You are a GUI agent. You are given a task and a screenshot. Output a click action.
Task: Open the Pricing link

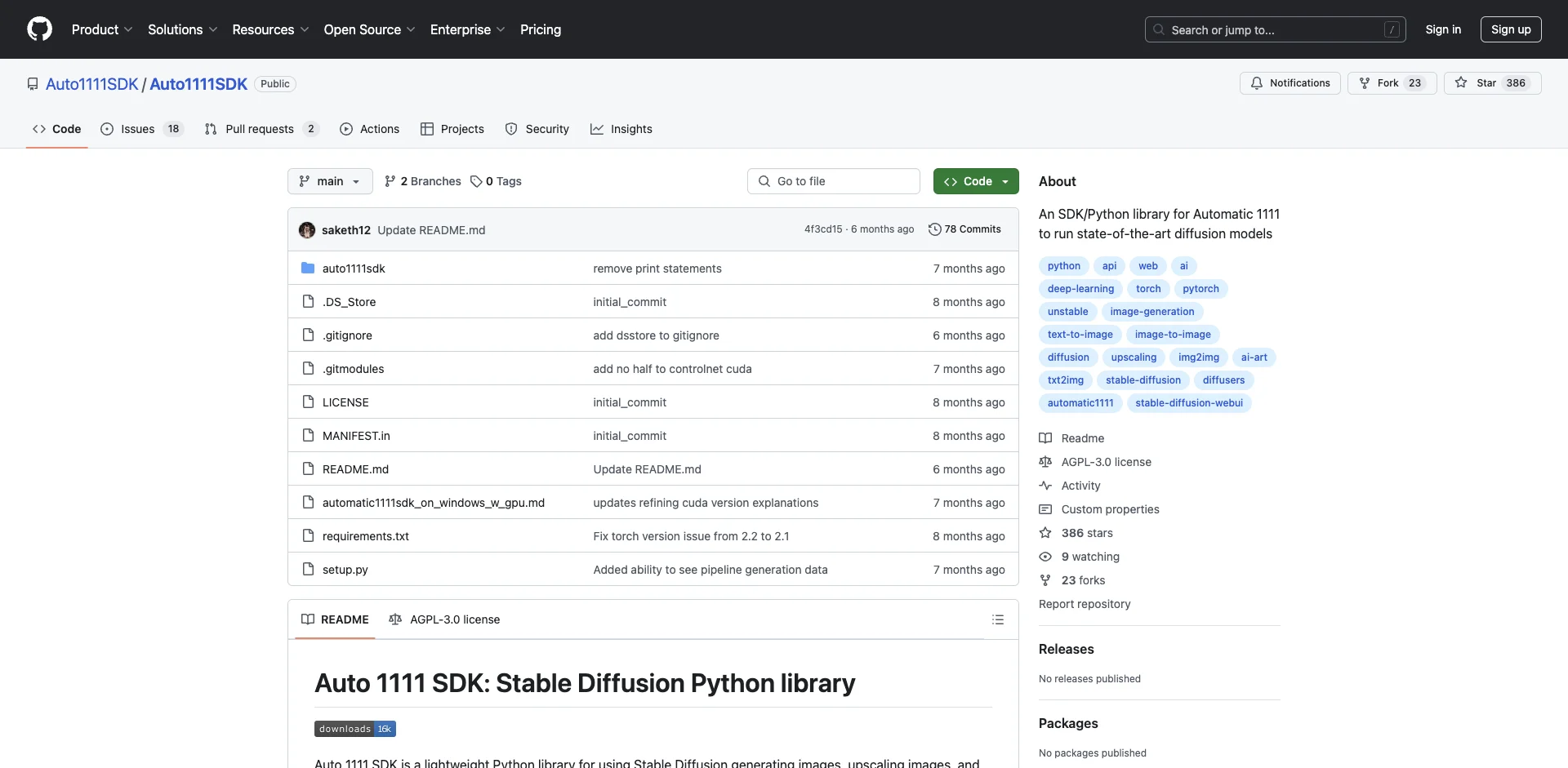pyautogui.click(x=541, y=29)
